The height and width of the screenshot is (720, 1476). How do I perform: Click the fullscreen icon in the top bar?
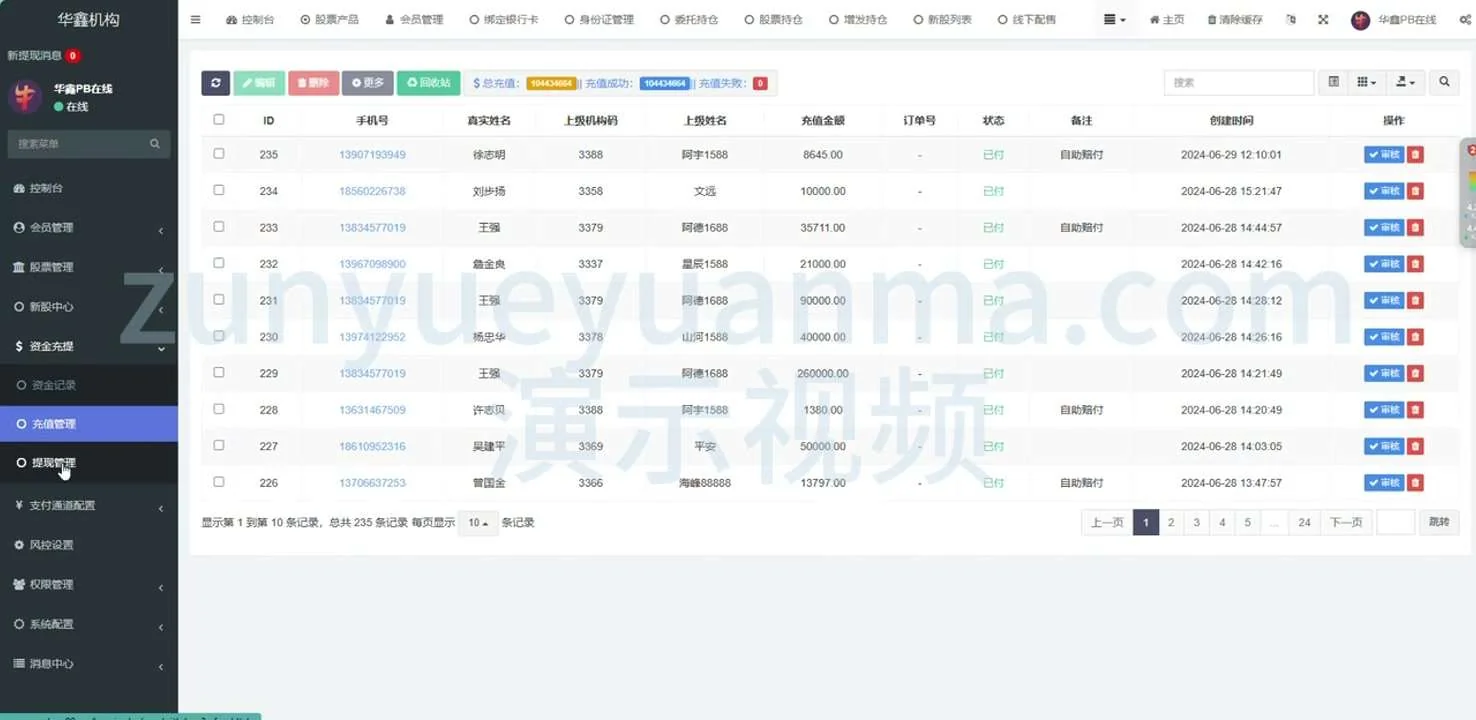1323,20
